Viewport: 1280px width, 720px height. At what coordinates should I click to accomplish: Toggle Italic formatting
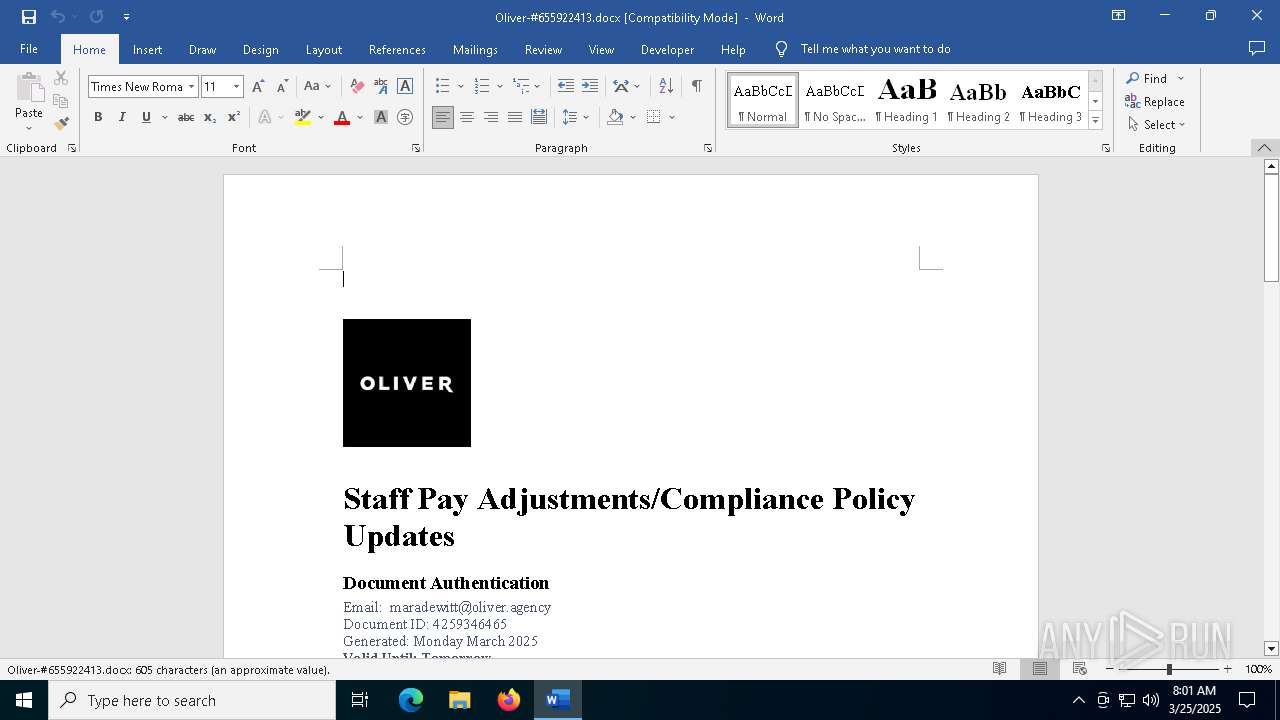click(122, 117)
